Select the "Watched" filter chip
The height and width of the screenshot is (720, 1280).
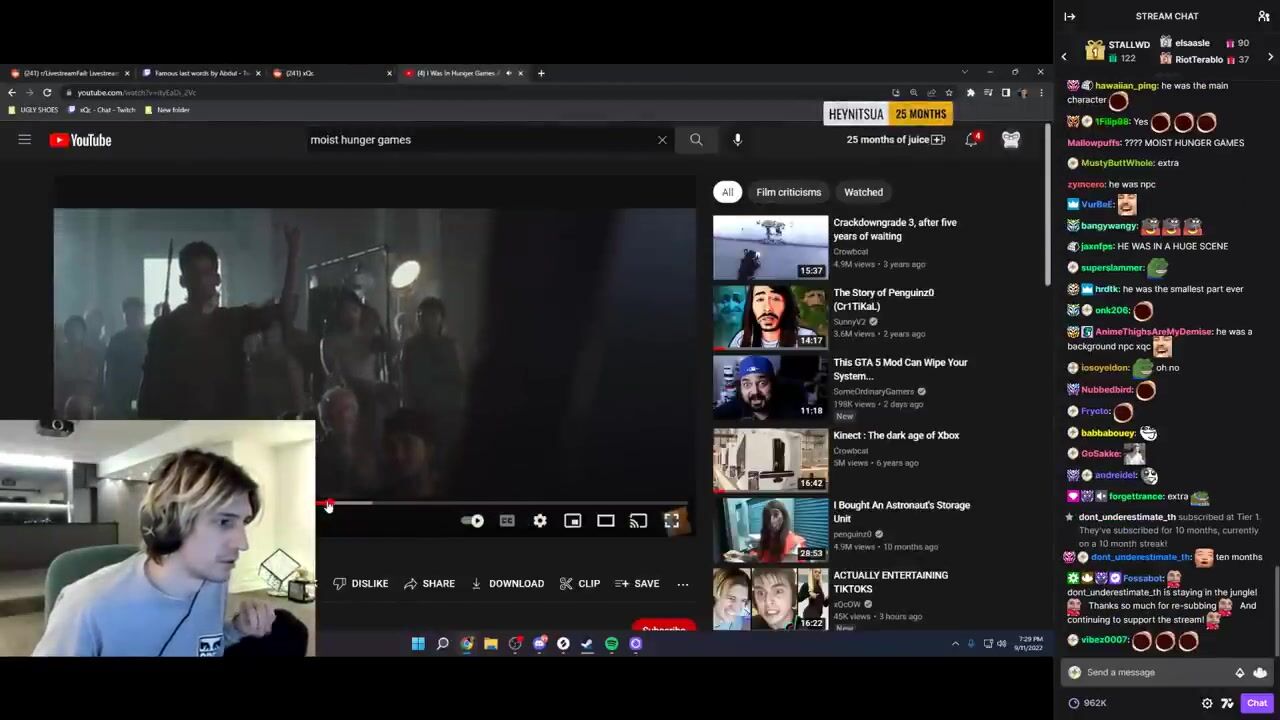[863, 192]
